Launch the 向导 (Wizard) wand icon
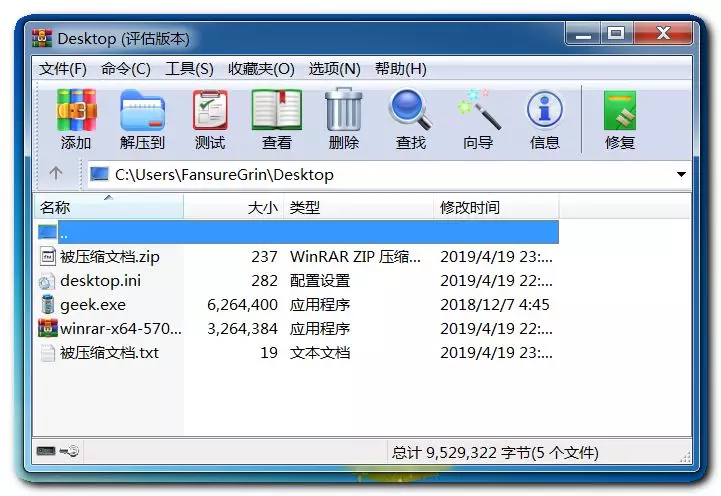Screen dimensions: 721x496 coord(479,110)
